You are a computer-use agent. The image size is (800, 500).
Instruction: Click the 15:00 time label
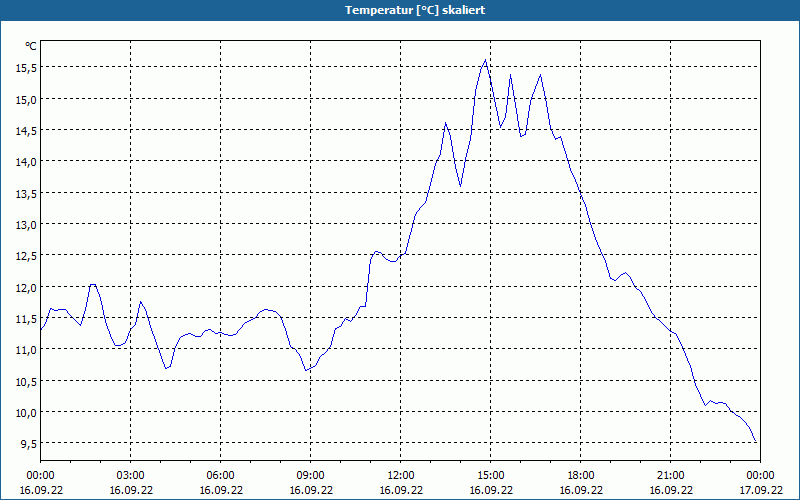point(490,476)
